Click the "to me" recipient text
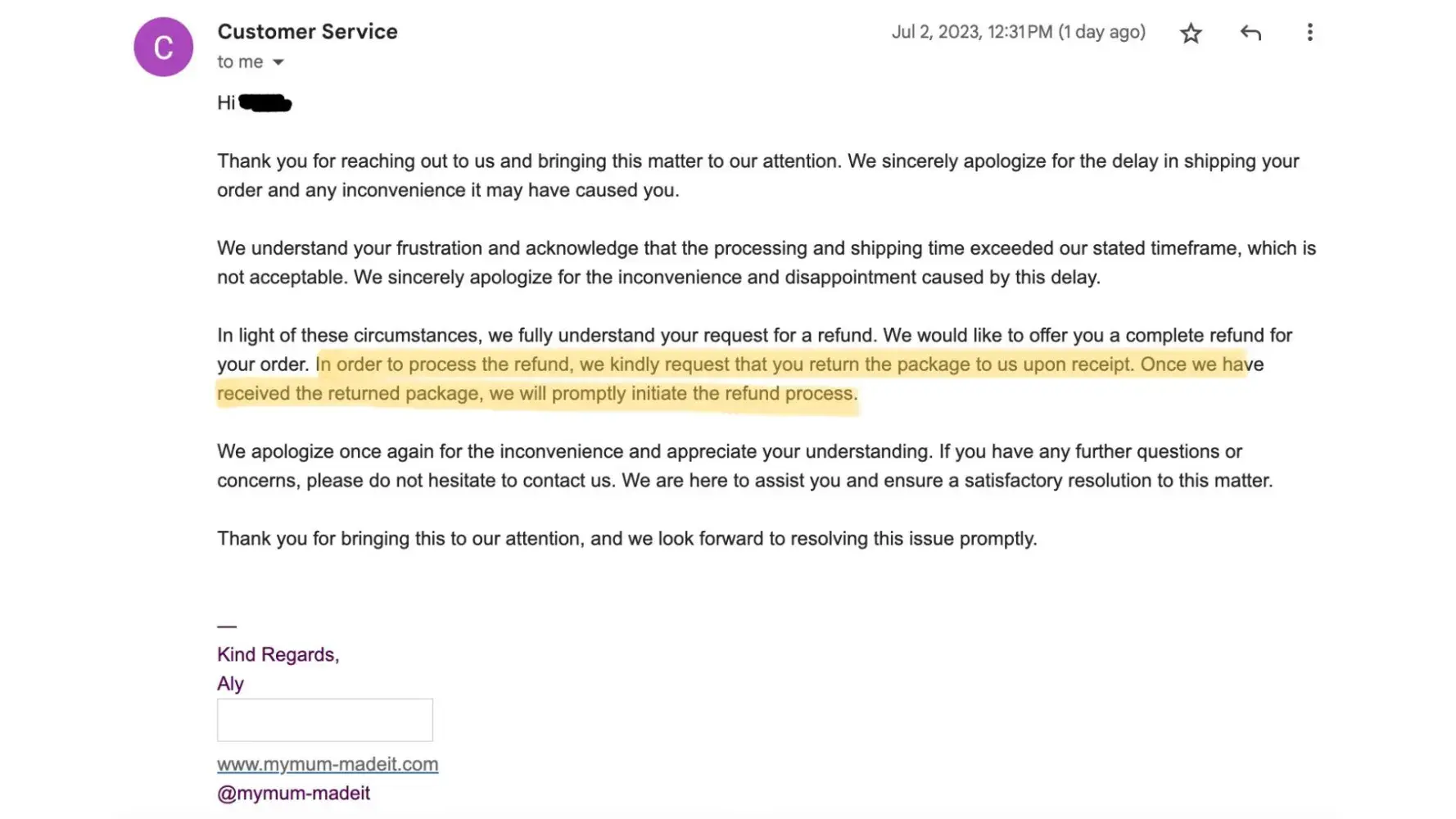 240,62
